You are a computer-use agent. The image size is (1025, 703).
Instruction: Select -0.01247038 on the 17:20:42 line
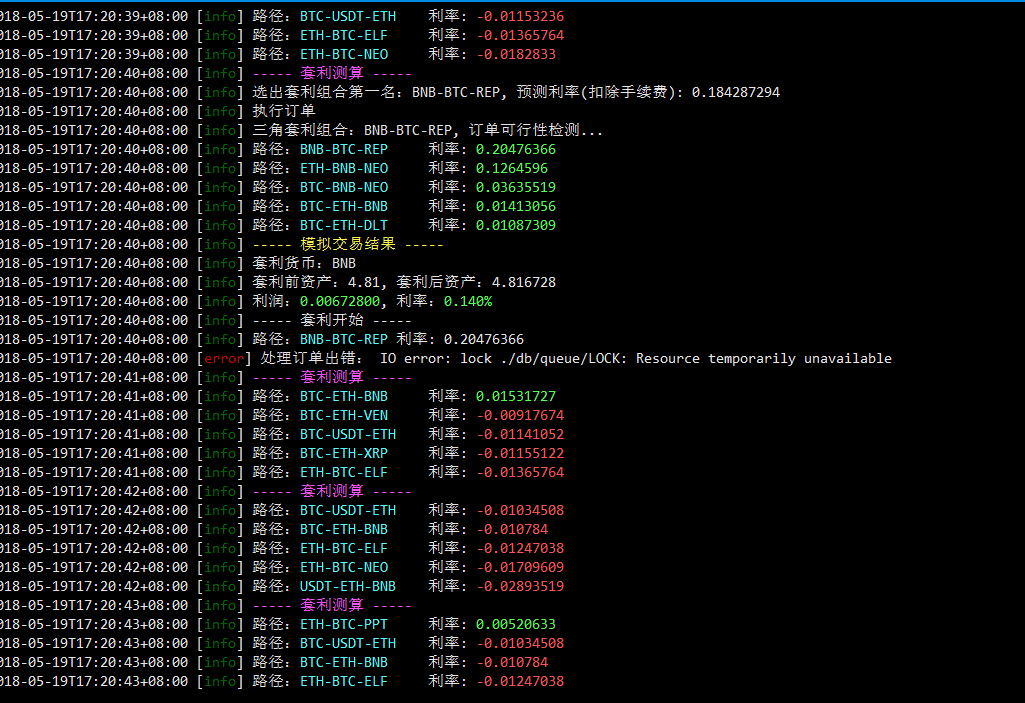520,548
